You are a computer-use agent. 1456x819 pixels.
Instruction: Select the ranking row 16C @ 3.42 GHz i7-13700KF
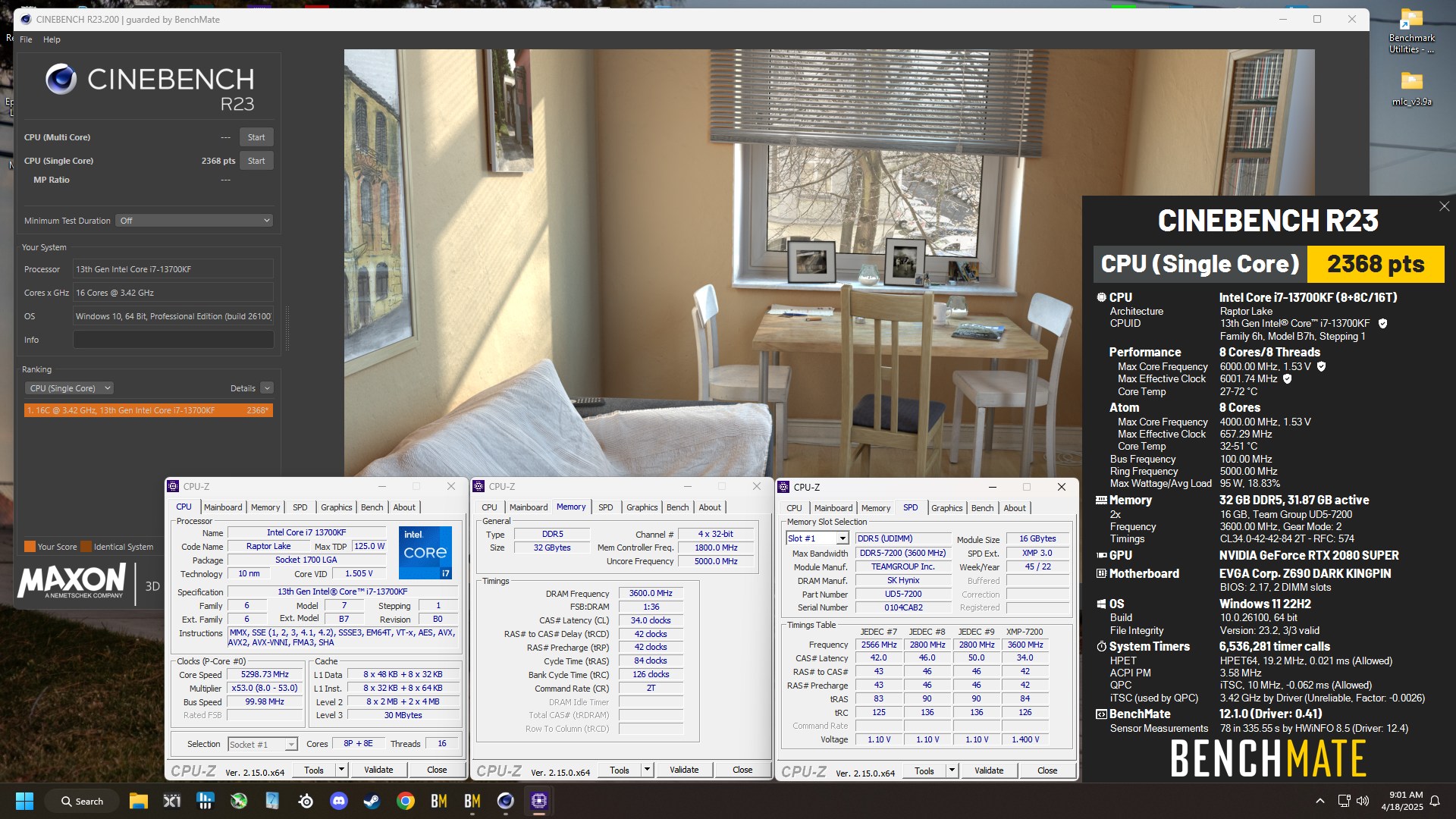coord(148,410)
